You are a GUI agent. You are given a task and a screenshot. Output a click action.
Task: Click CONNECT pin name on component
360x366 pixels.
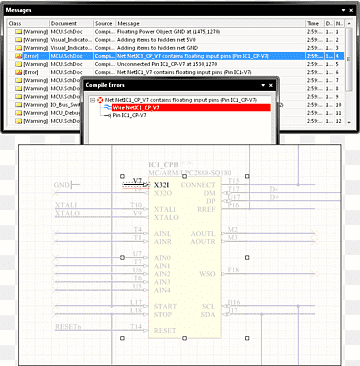click(x=198, y=185)
